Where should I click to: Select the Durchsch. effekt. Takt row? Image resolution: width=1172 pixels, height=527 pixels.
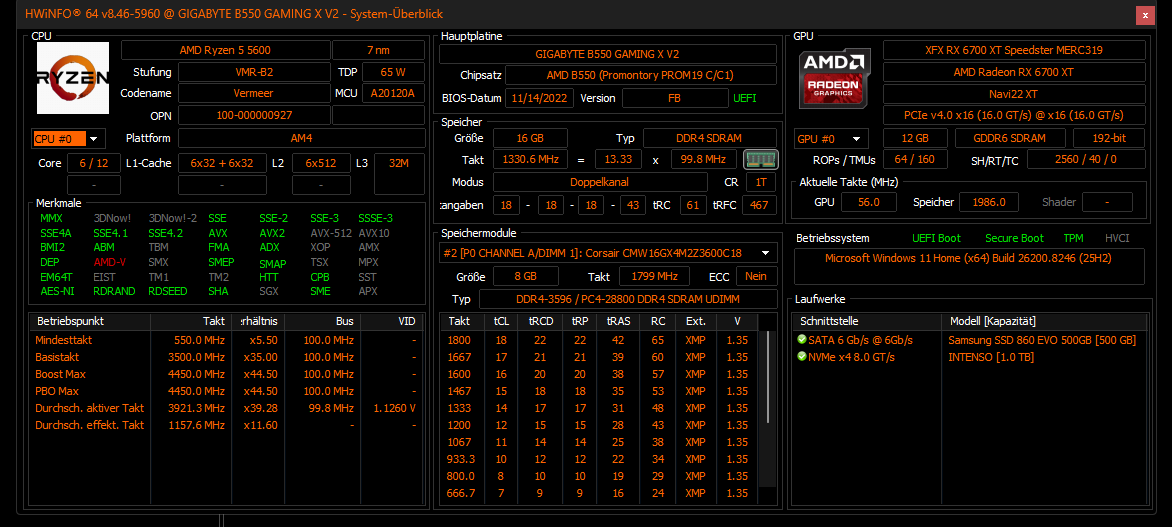pos(227,425)
